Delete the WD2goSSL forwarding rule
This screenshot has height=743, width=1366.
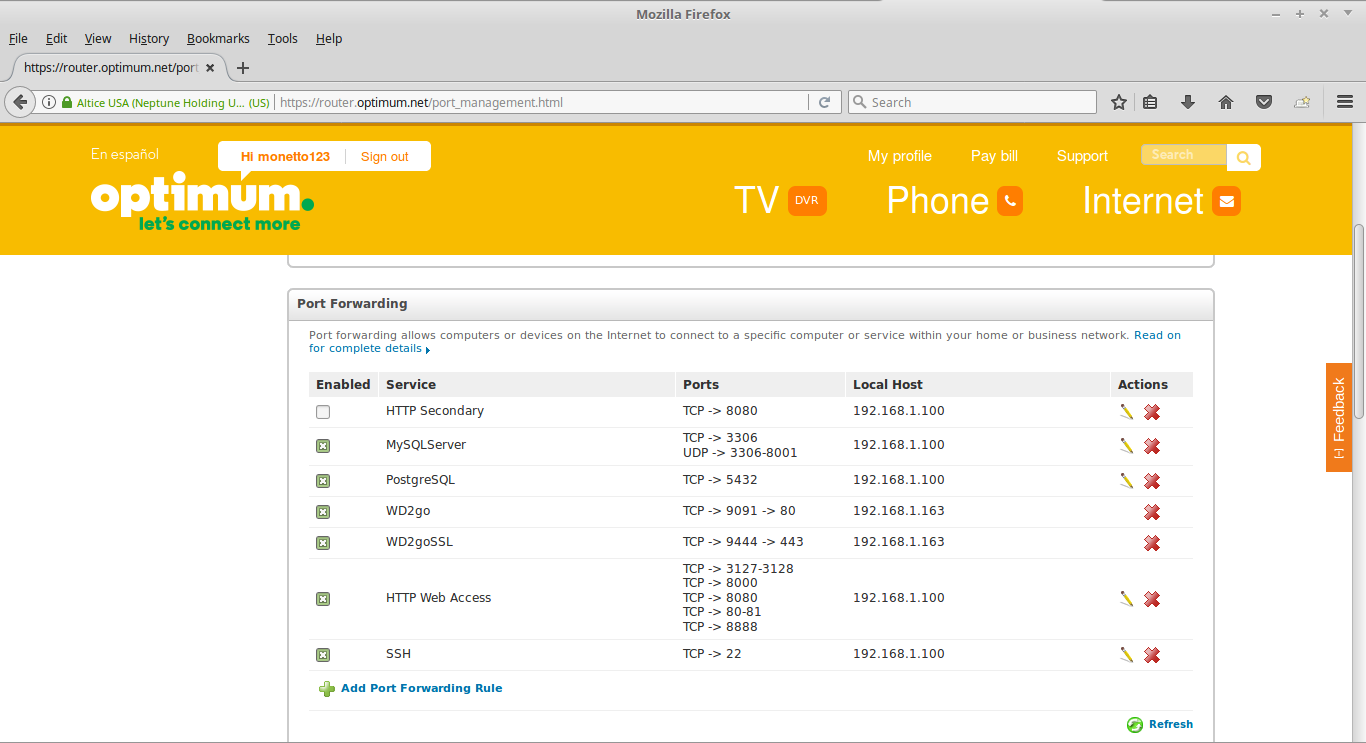[1152, 543]
